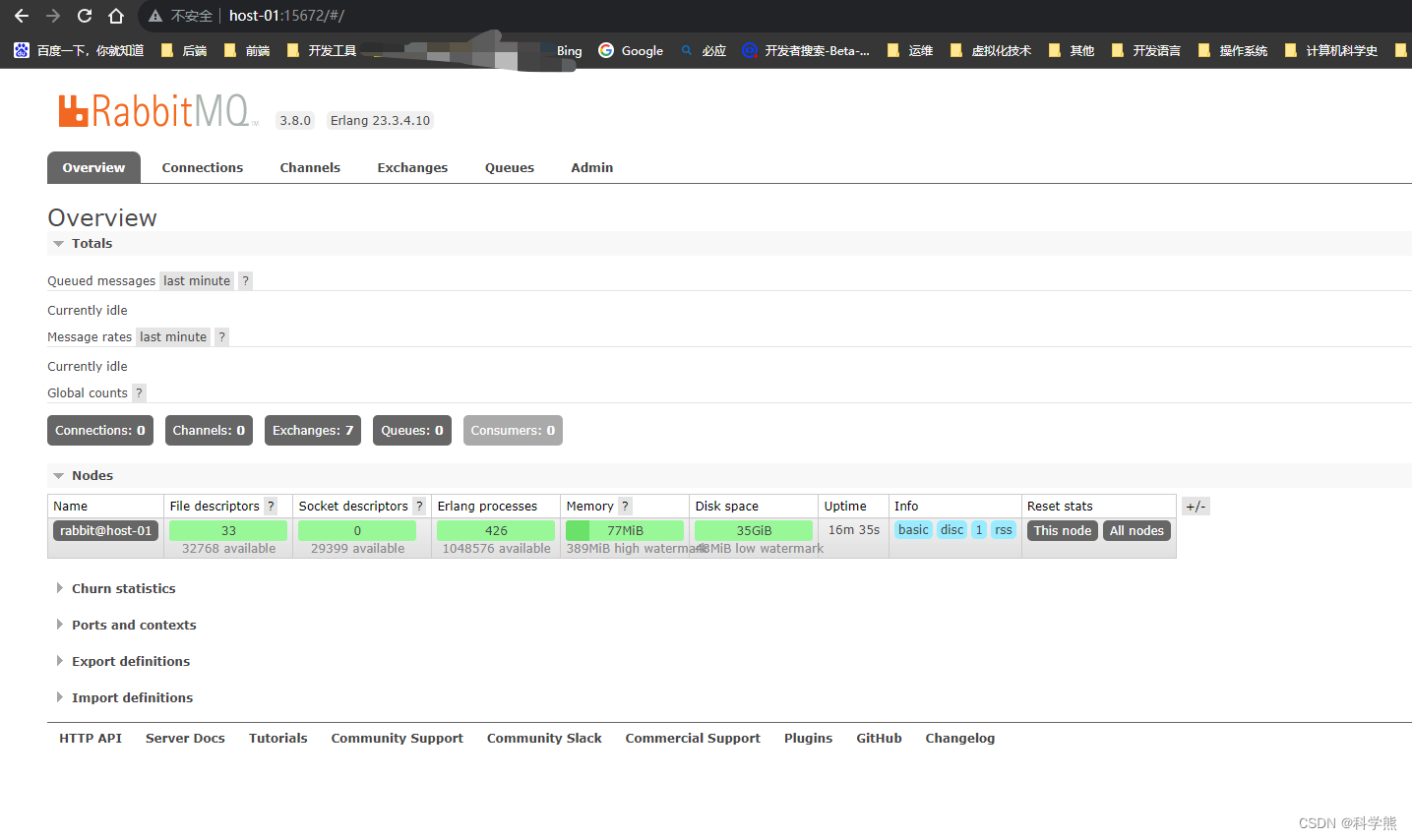1412x840 pixels.
Task: Open the 后端 bookmark folder
Action: coord(184,50)
